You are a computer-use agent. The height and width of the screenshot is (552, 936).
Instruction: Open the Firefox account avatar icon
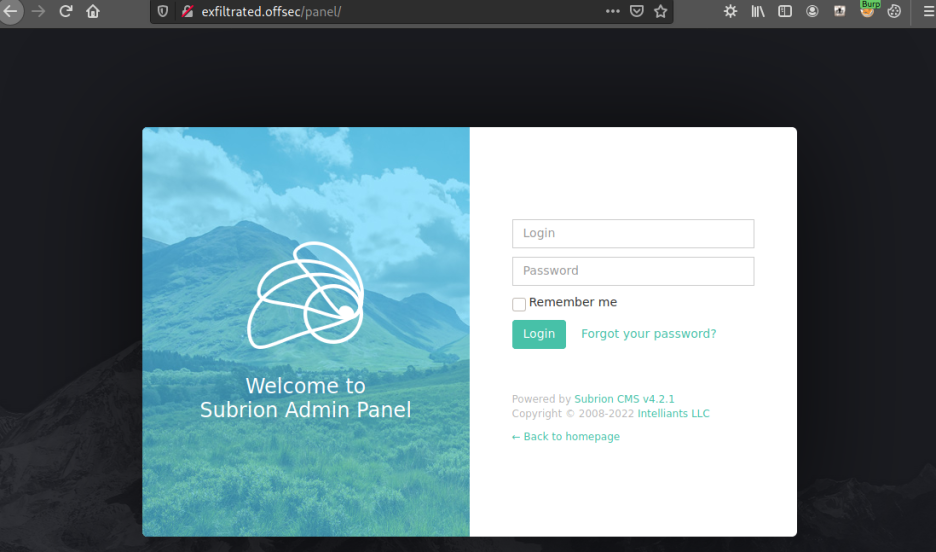point(812,11)
